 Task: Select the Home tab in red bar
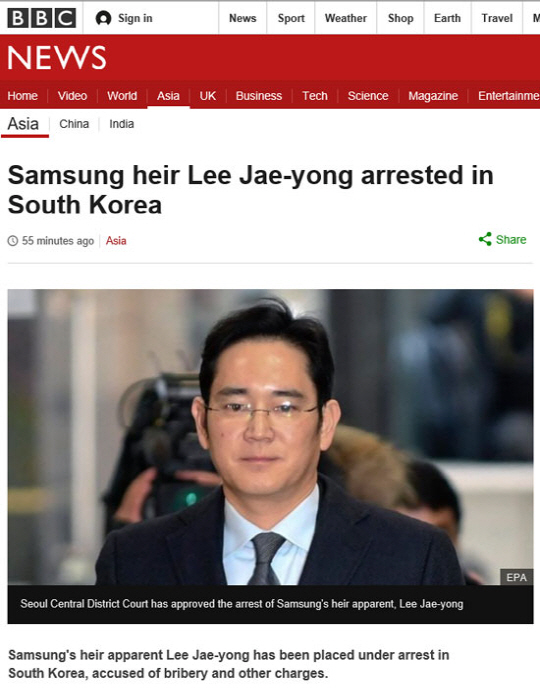23,96
